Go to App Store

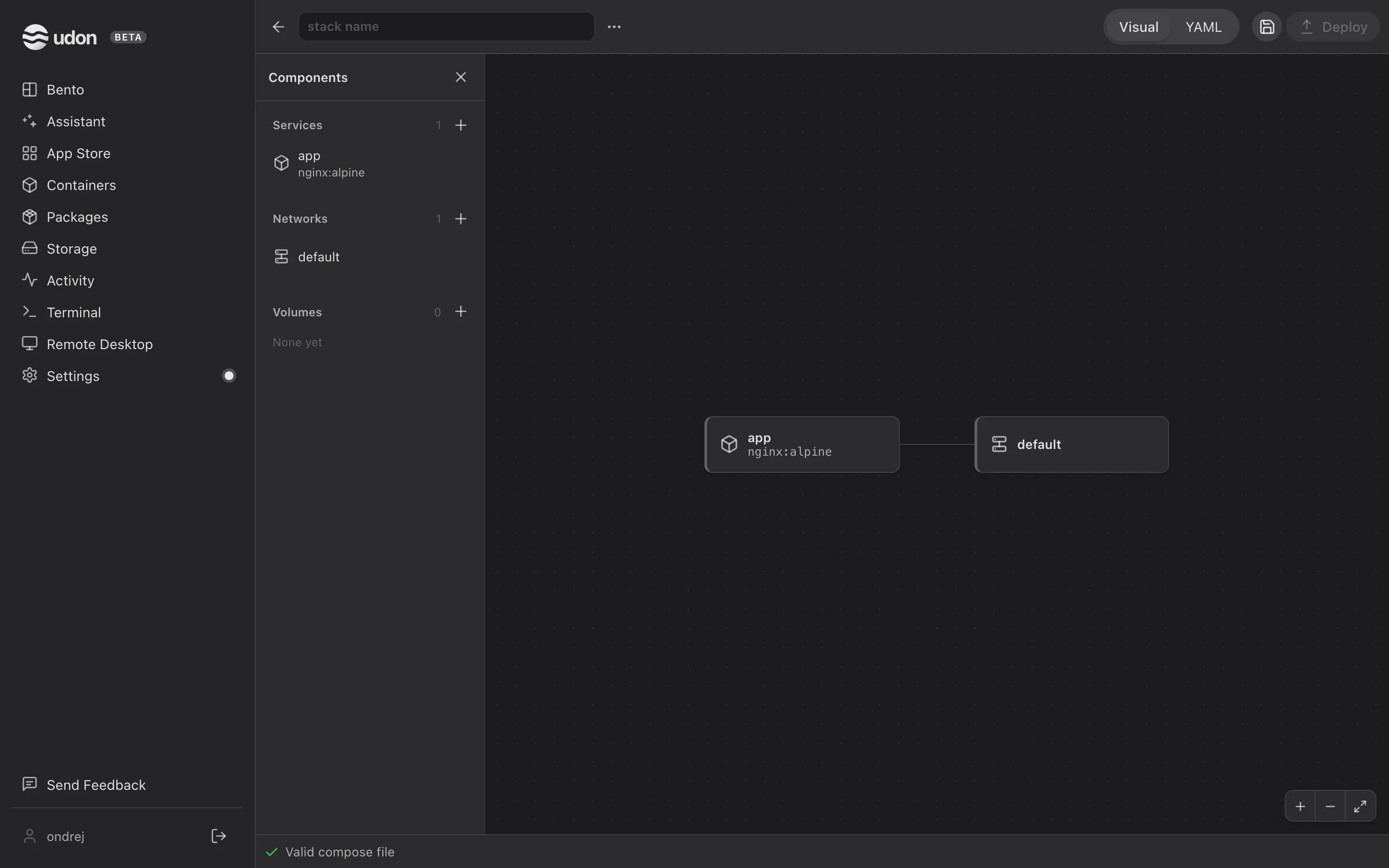pyautogui.click(x=127, y=153)
